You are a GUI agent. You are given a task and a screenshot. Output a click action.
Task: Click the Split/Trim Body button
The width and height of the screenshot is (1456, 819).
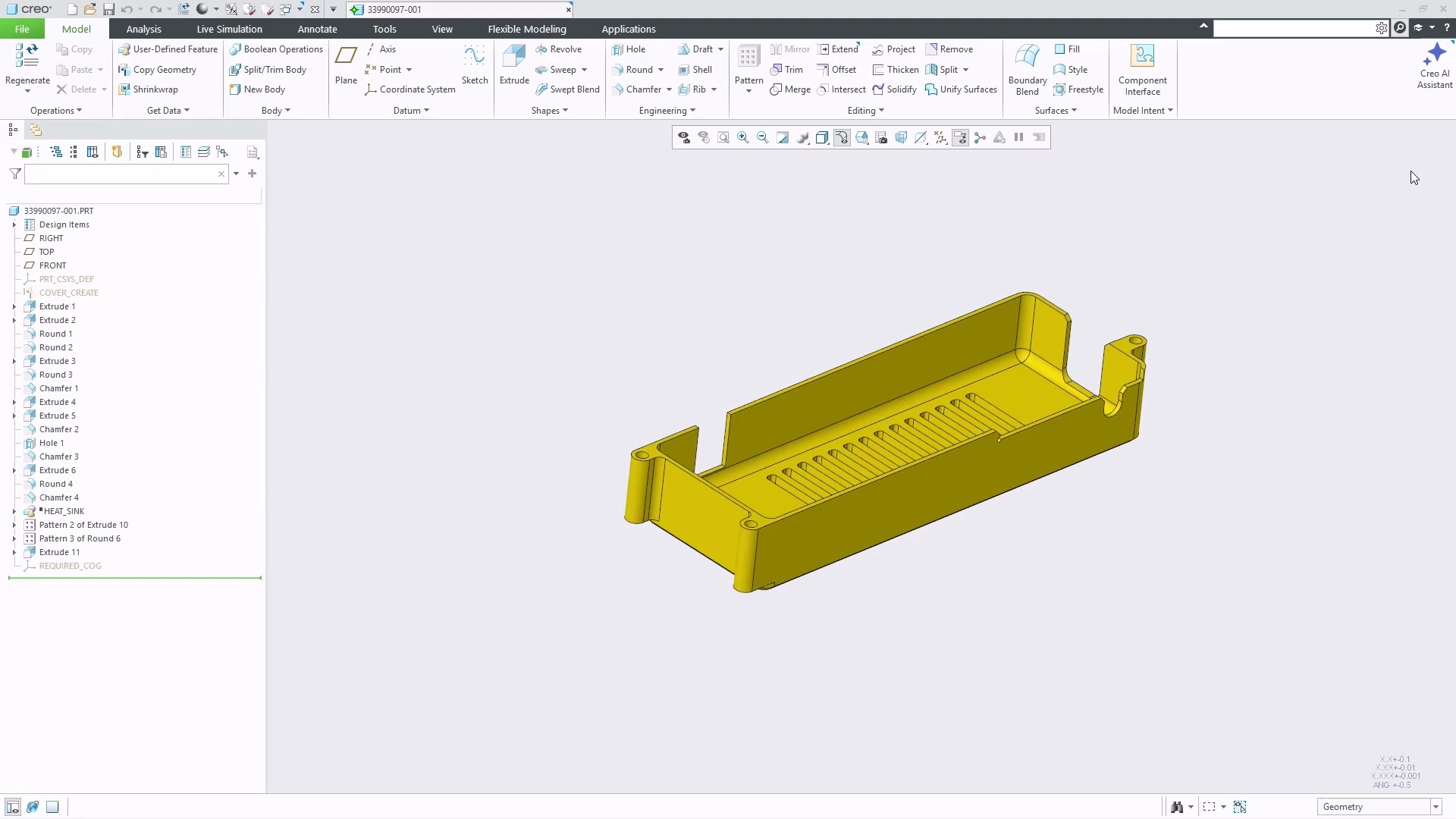tap(268, 70)
